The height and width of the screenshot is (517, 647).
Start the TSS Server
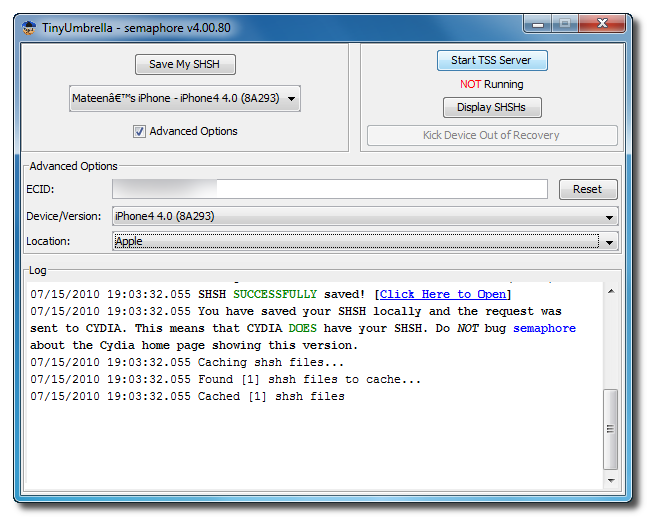pyautogui.click(x=492, y=60)
